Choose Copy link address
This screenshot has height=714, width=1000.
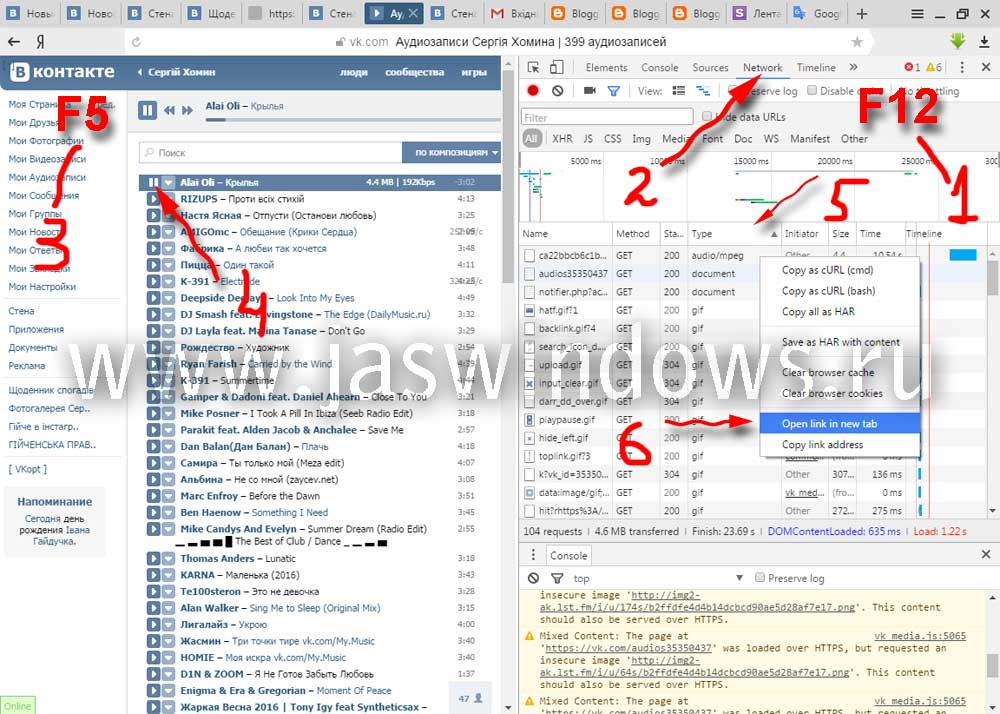pyautogui.click(x=839, y=444)
